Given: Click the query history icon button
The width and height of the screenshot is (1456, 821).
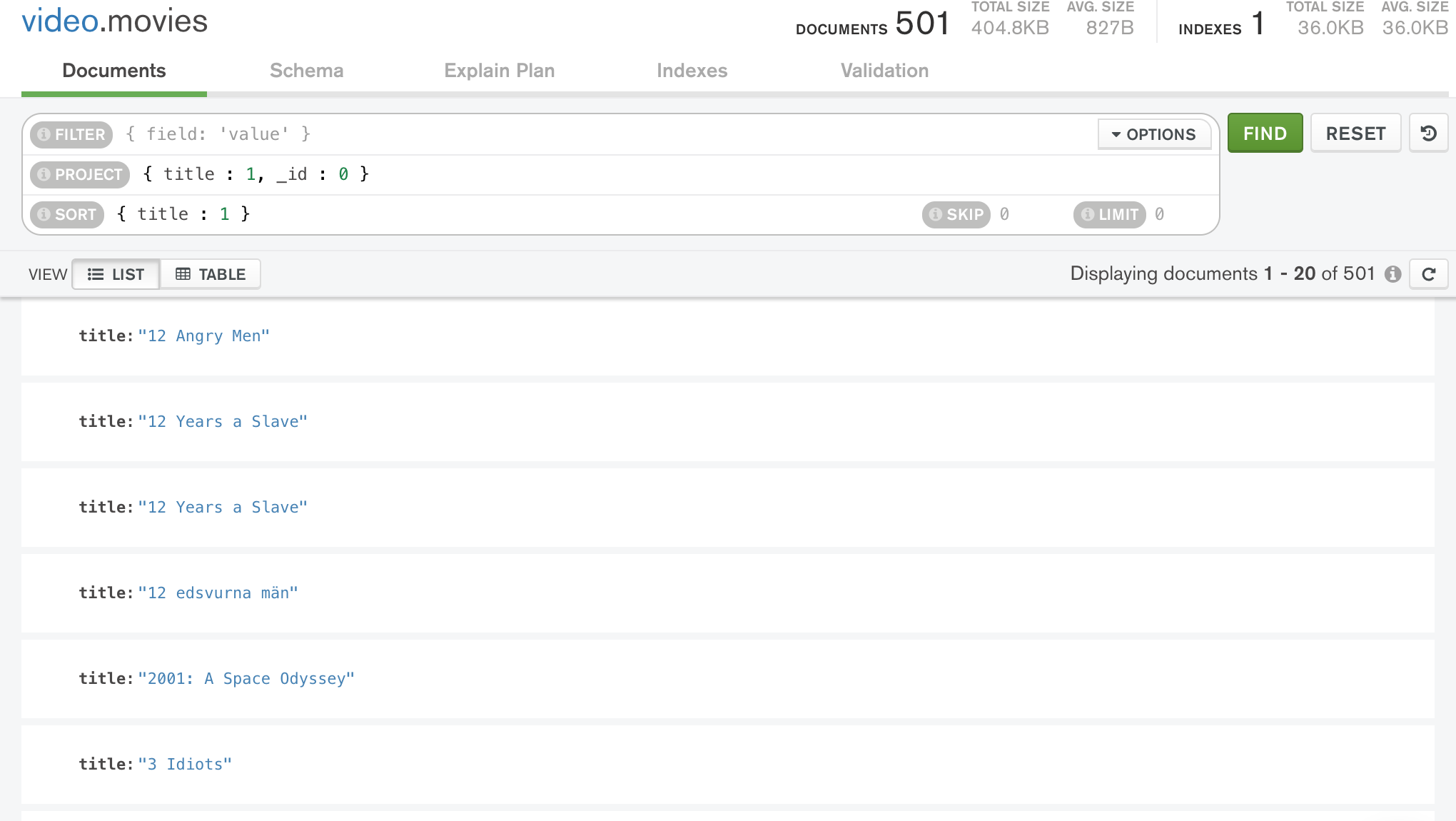Looking at the screenshot, I should point(1428,134).
